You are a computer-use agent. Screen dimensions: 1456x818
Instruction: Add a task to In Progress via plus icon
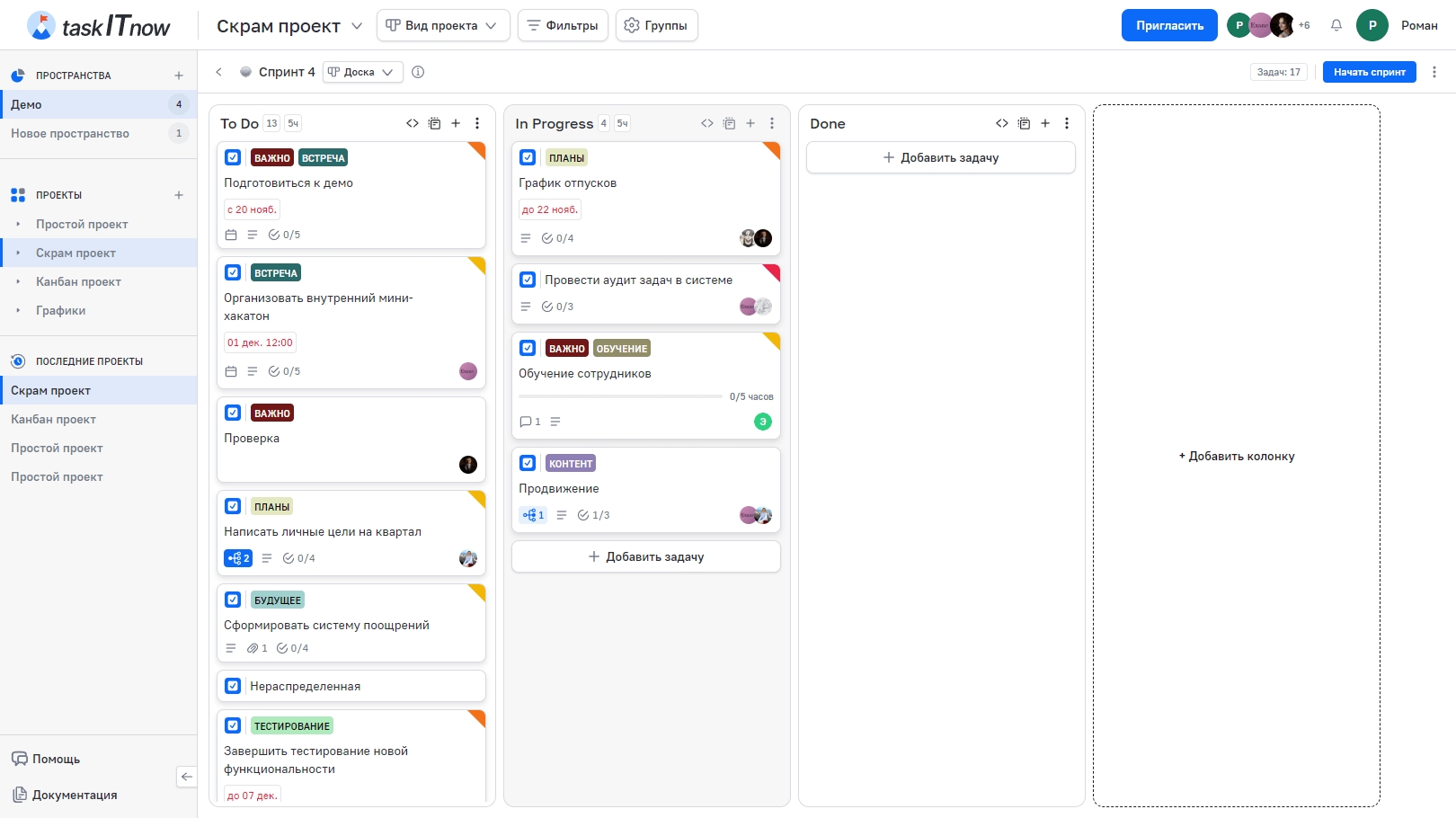coord(750,123)
